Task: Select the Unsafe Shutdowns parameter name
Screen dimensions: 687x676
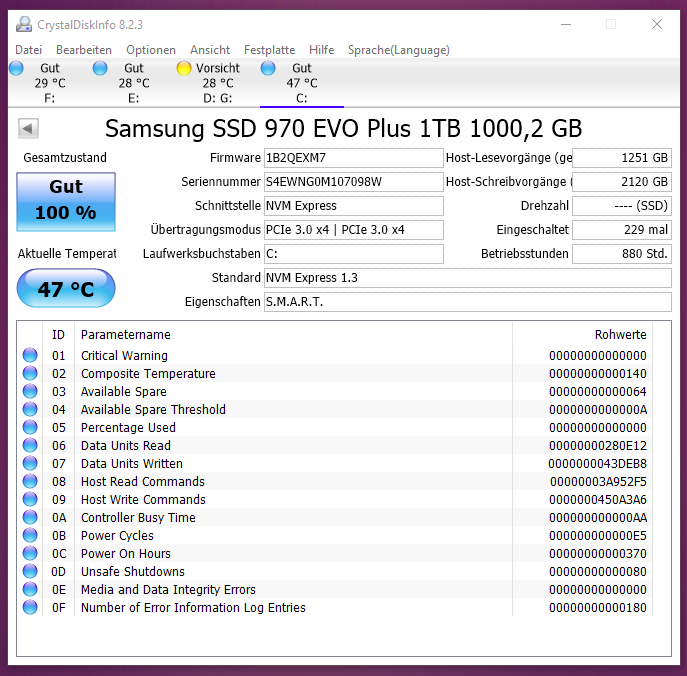Action: 132,571
